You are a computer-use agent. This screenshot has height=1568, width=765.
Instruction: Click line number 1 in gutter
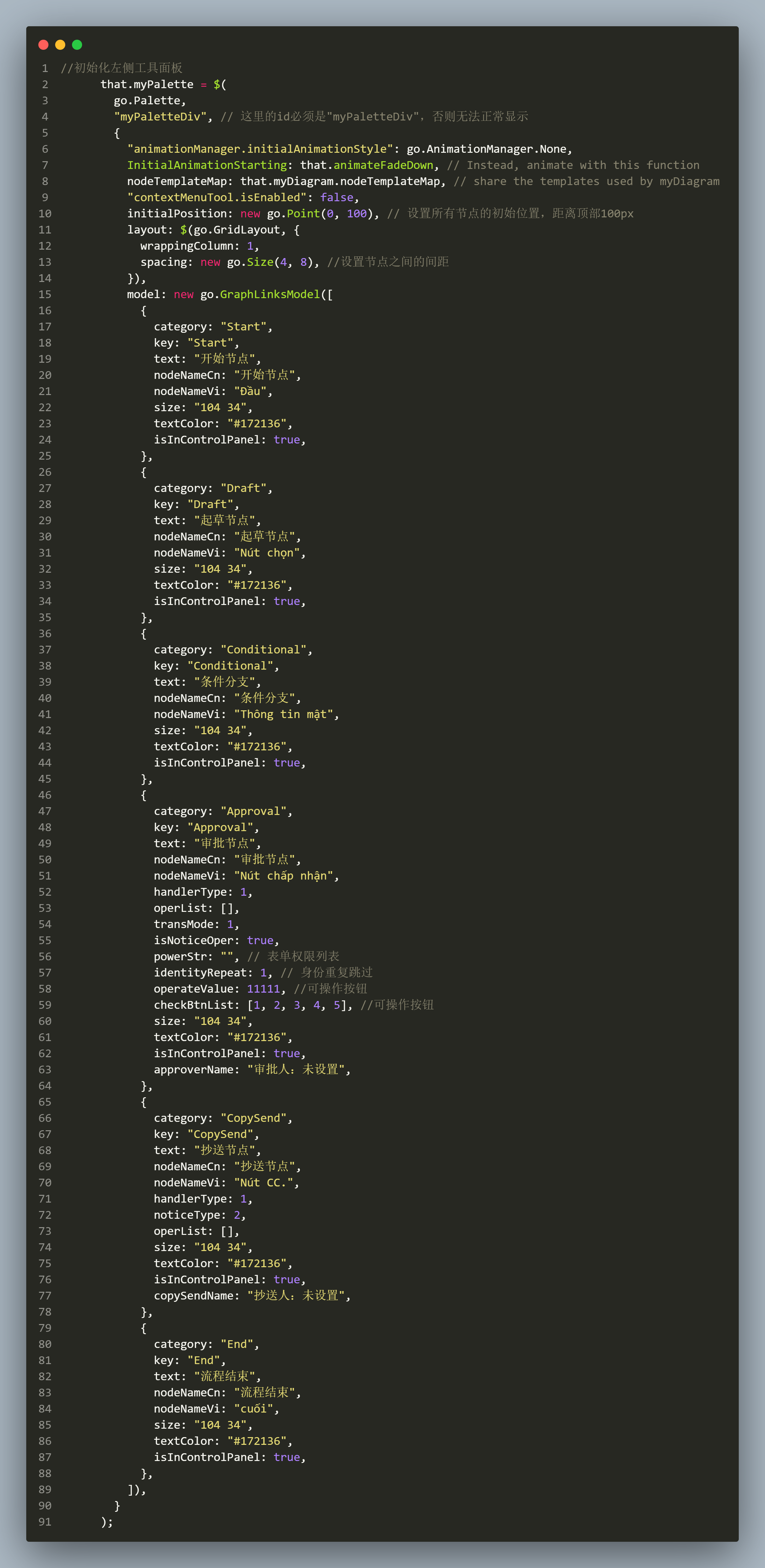point(45,68)
